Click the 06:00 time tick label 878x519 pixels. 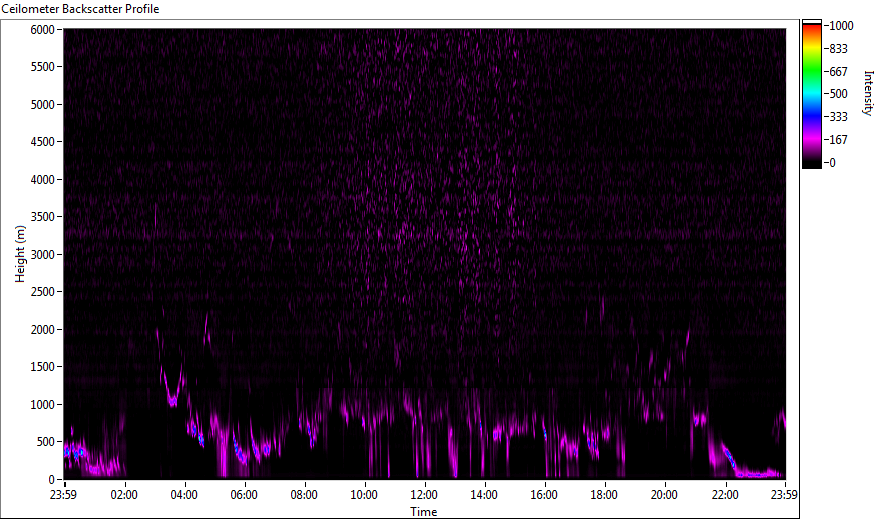tap(244, 495)
